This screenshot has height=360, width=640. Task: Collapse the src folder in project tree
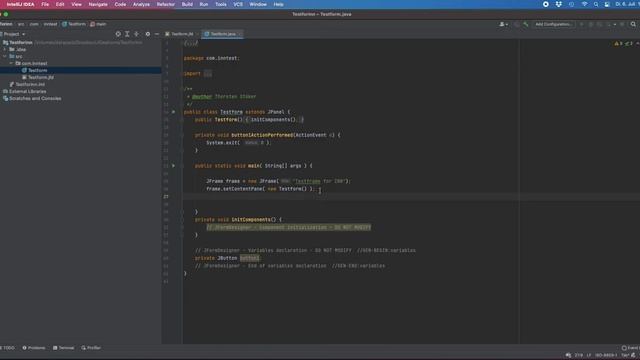coord(5,56)
